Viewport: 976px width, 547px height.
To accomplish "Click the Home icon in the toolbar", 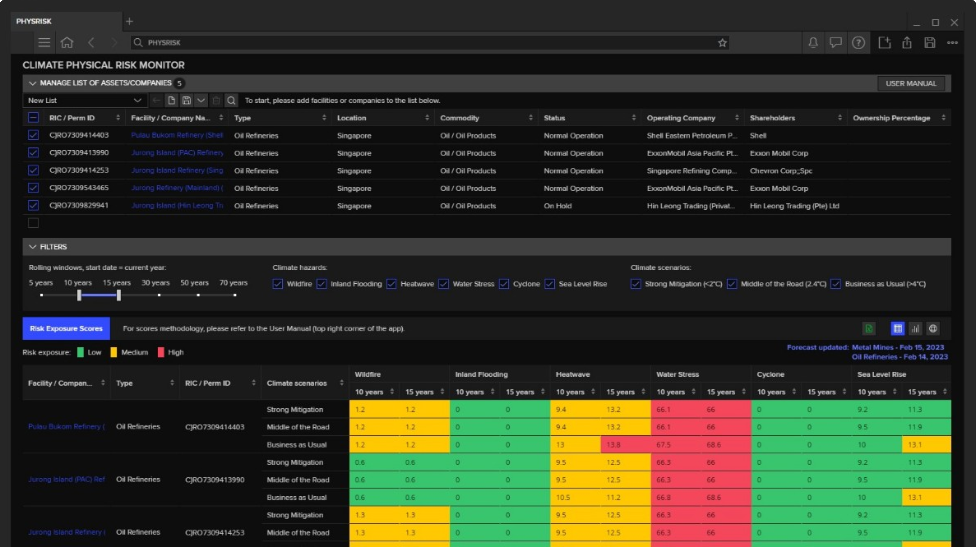I will [67, 43].
